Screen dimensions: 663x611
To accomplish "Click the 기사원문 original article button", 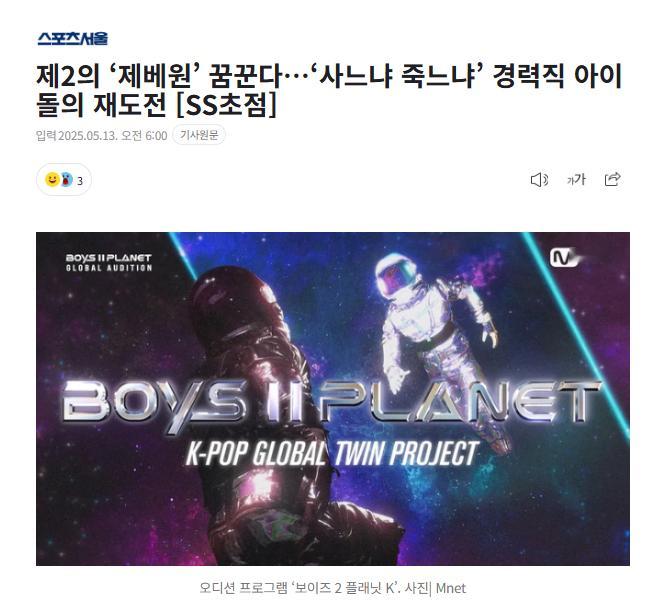I will click(199, 135).
